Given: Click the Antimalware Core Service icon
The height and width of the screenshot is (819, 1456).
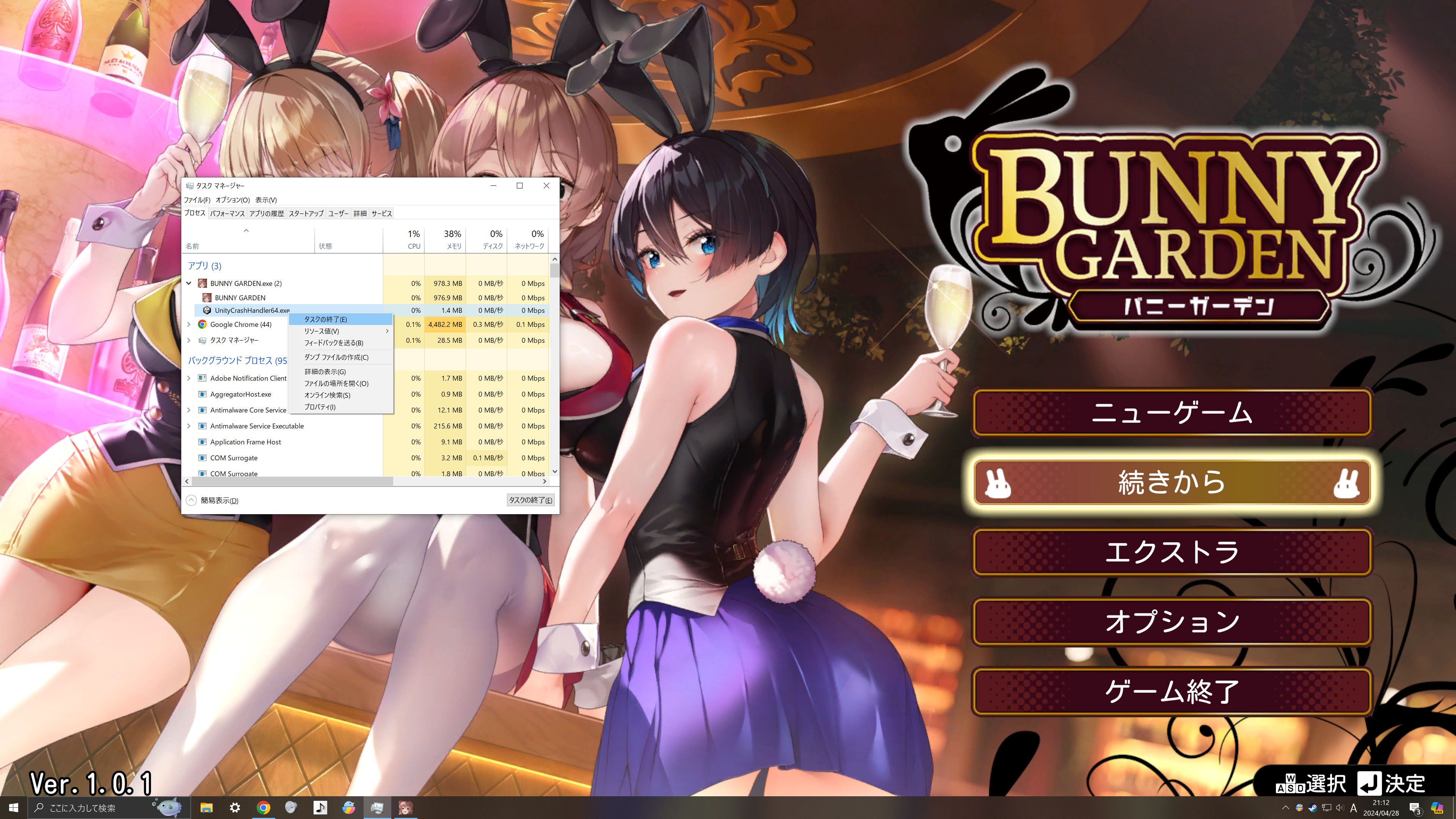Looking at the screenshot, I should [x=202, y=410].
